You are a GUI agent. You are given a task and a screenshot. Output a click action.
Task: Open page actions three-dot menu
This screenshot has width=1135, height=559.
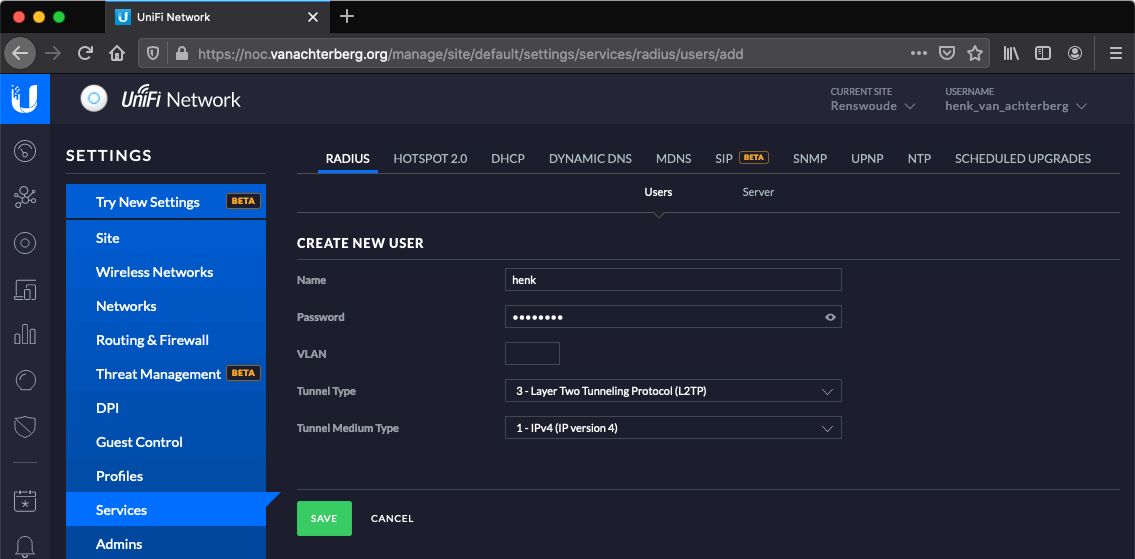point(919,53)
